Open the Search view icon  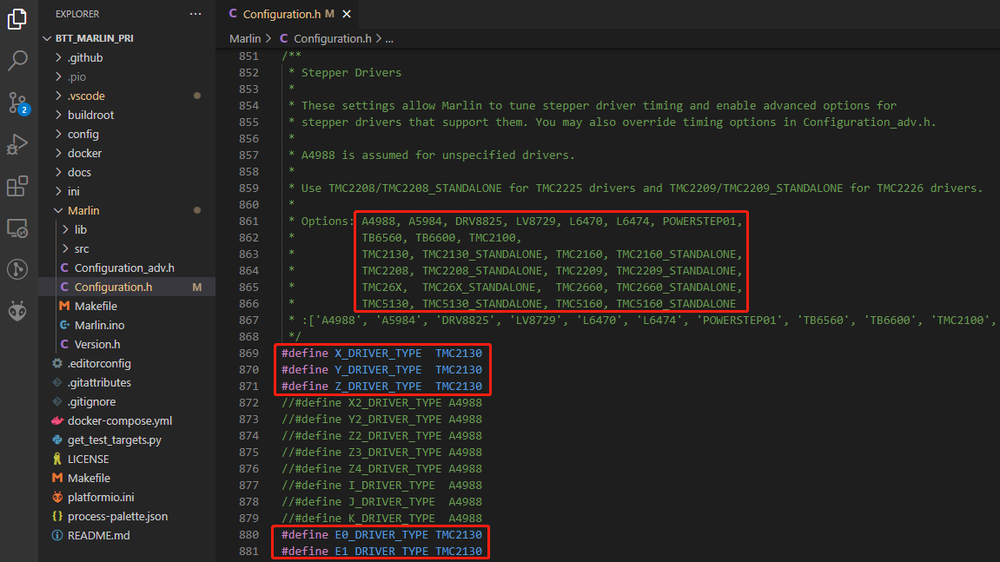pyautogui.click(x=18, y=61)
